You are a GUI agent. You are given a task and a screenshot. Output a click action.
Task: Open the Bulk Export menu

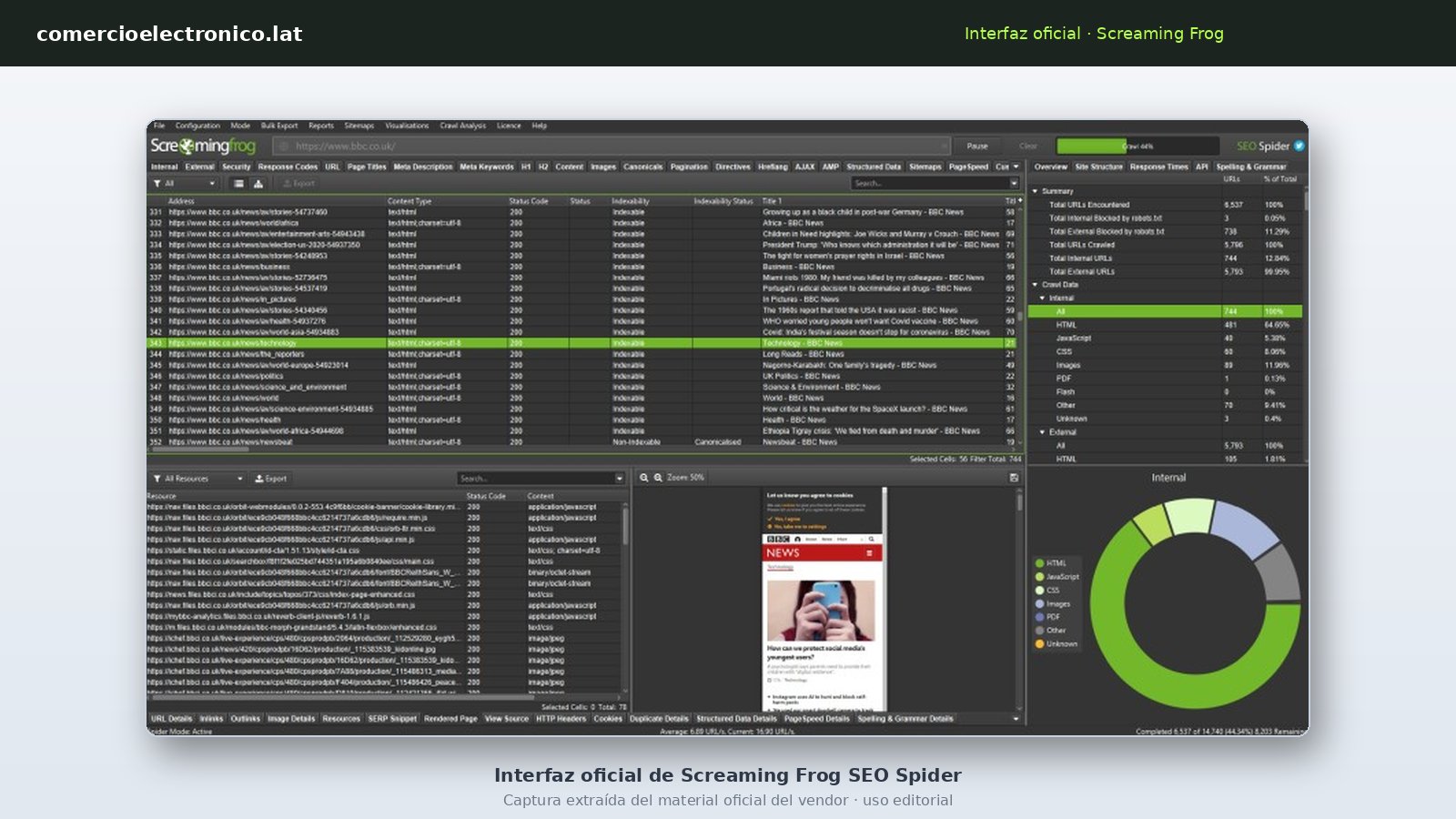(x=279, y=126)
